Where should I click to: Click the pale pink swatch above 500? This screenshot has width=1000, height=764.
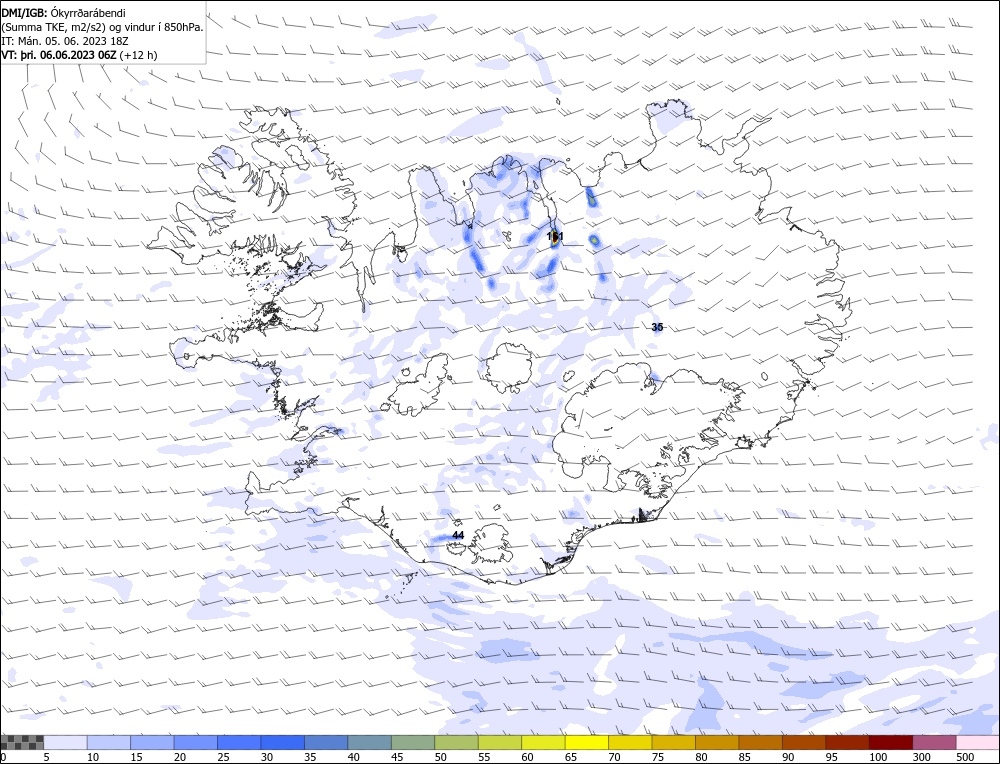(x=977, y=742)
